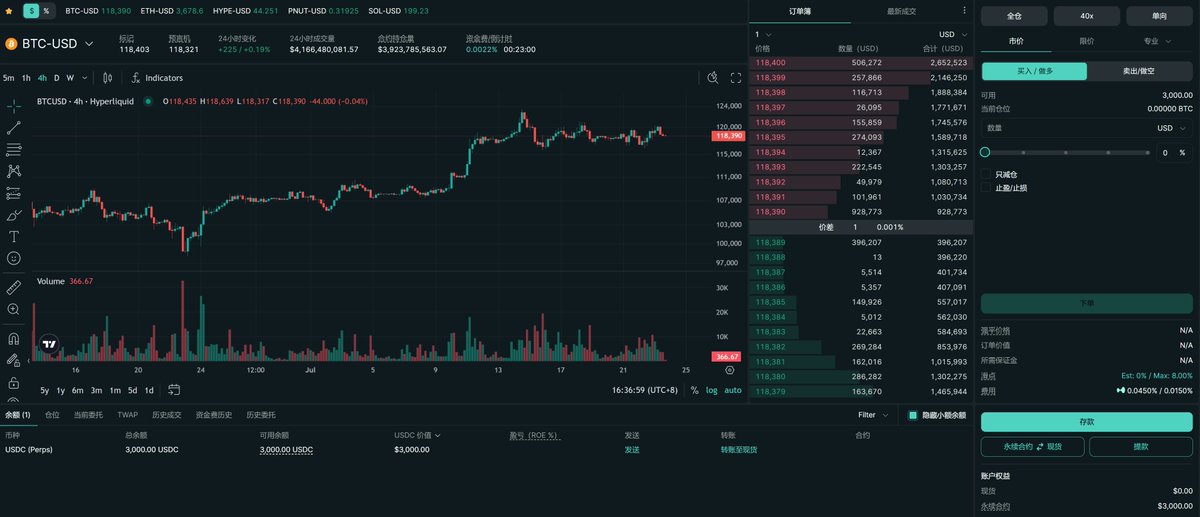Image resolution: width=1200 pixels, height=517 pixels.
Task: Select the trend line drawing tool
Action: coord(14,127)
